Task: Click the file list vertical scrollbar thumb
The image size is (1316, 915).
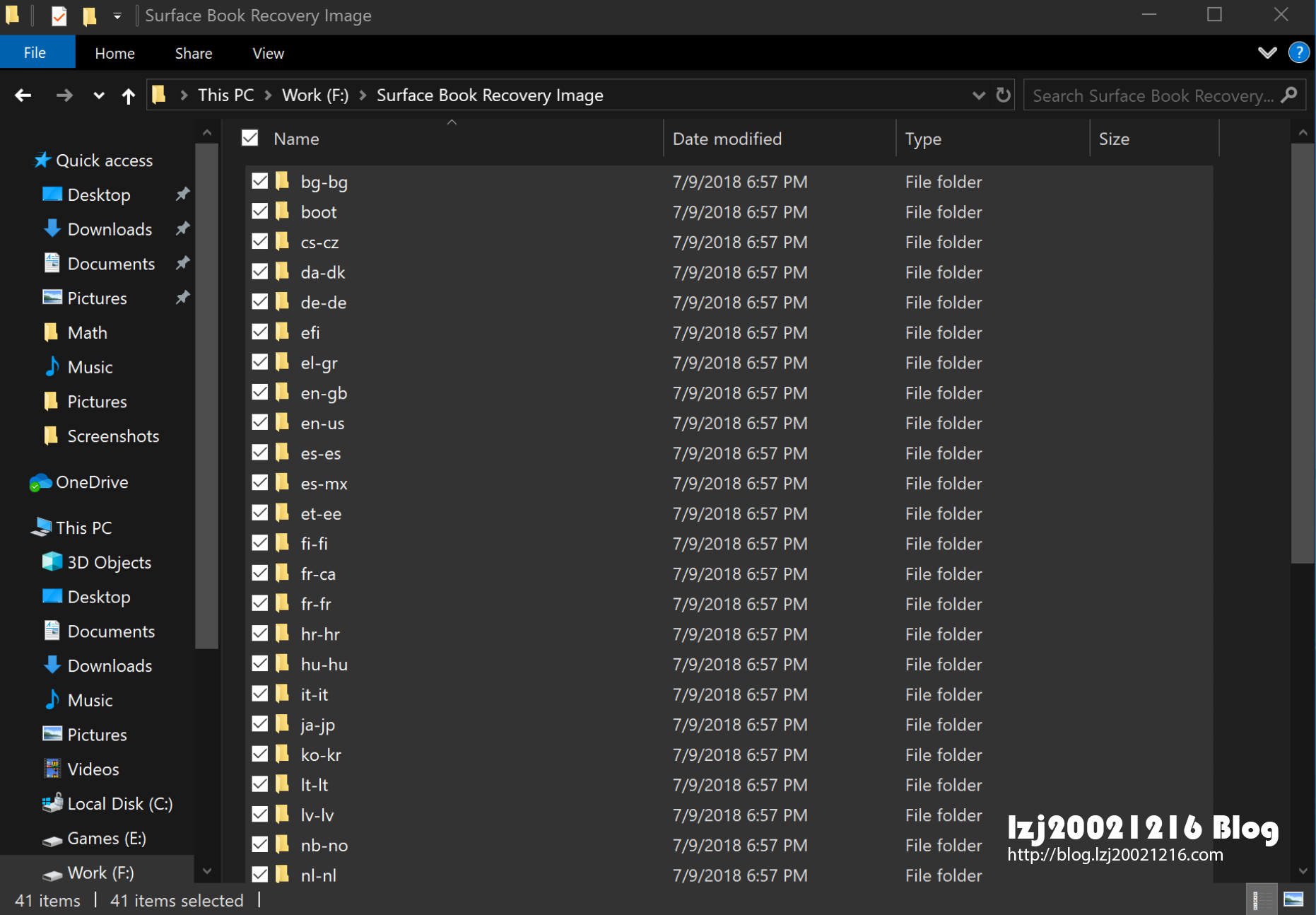Action: click(x=1303, y=354)
